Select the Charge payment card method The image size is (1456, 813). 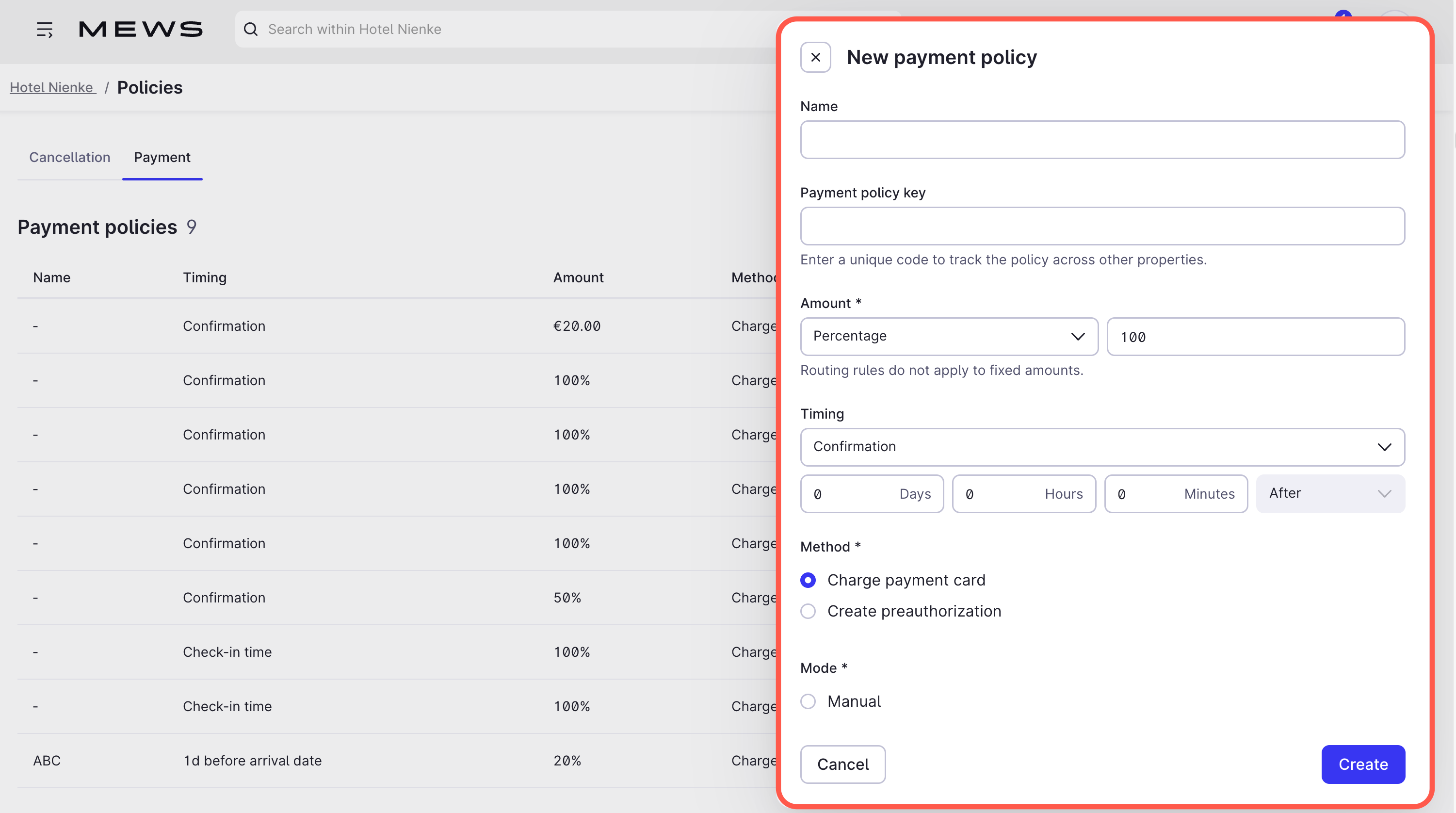tap(808, 580)
